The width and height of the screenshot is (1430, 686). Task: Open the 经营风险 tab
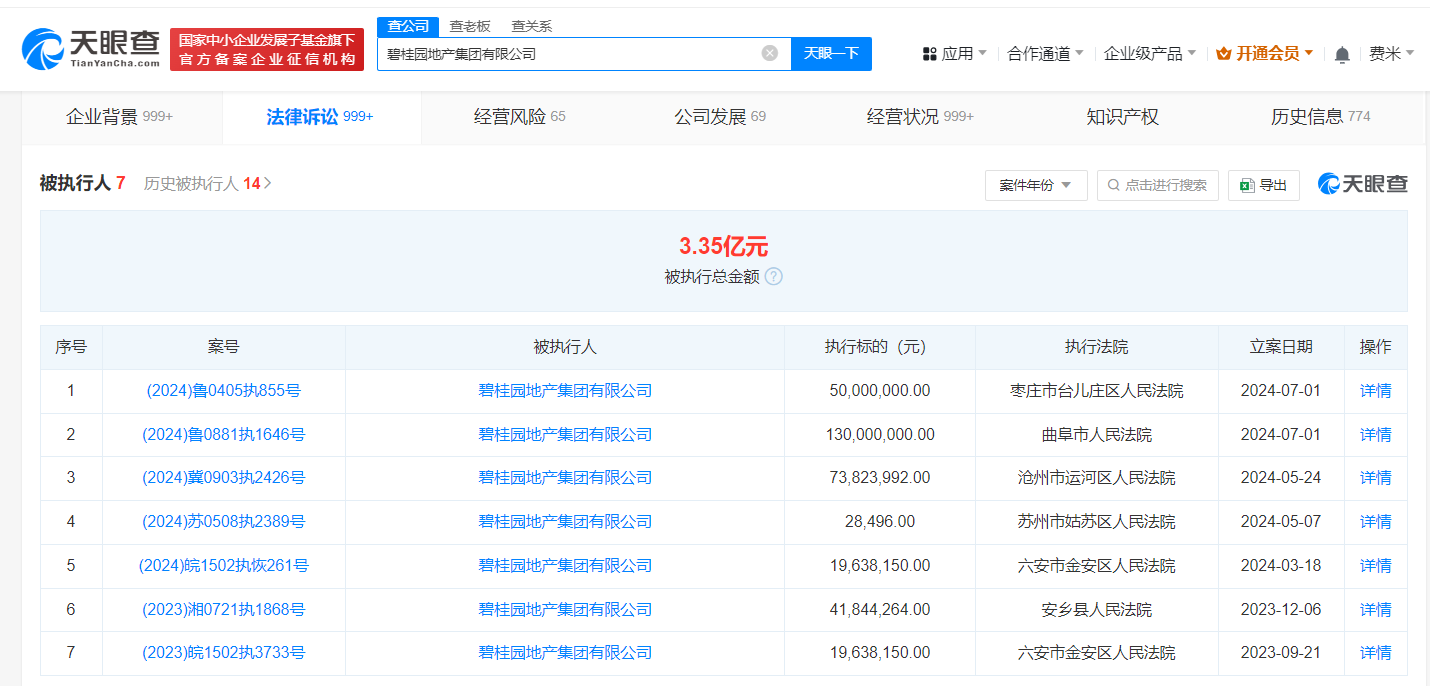pyautogui.click(x=506, y=116)
